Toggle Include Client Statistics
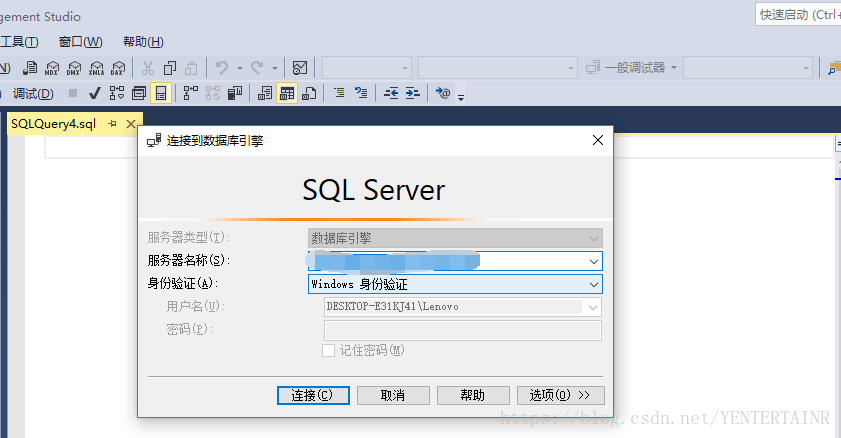 click(x=235, y=93)
